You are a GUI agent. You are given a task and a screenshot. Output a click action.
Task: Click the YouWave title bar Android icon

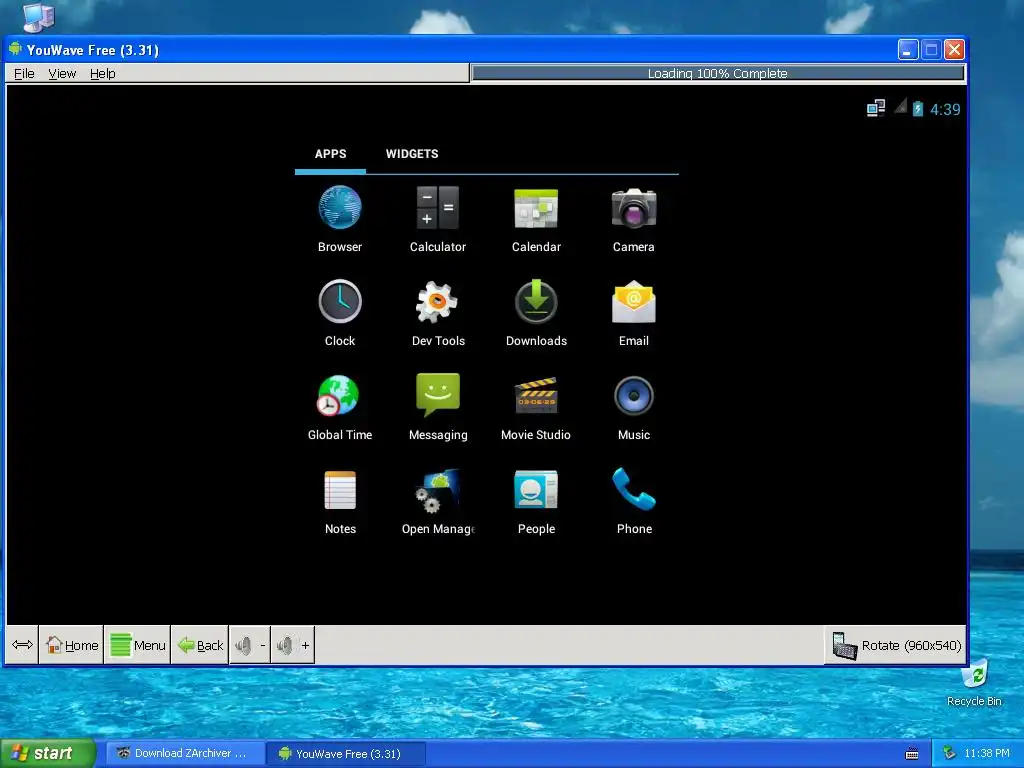pos(16,50)
